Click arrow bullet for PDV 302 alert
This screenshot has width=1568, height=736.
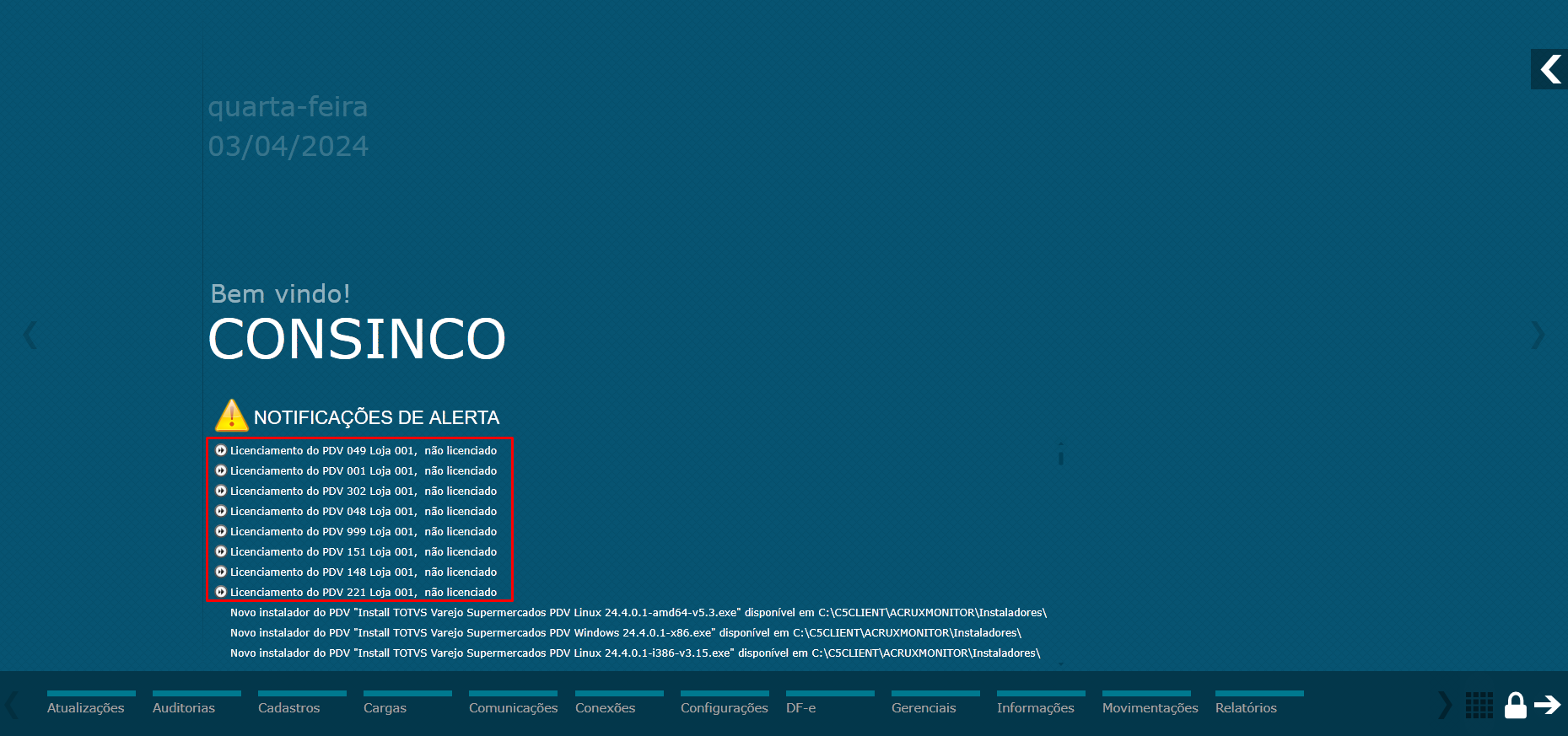point(221,491)
